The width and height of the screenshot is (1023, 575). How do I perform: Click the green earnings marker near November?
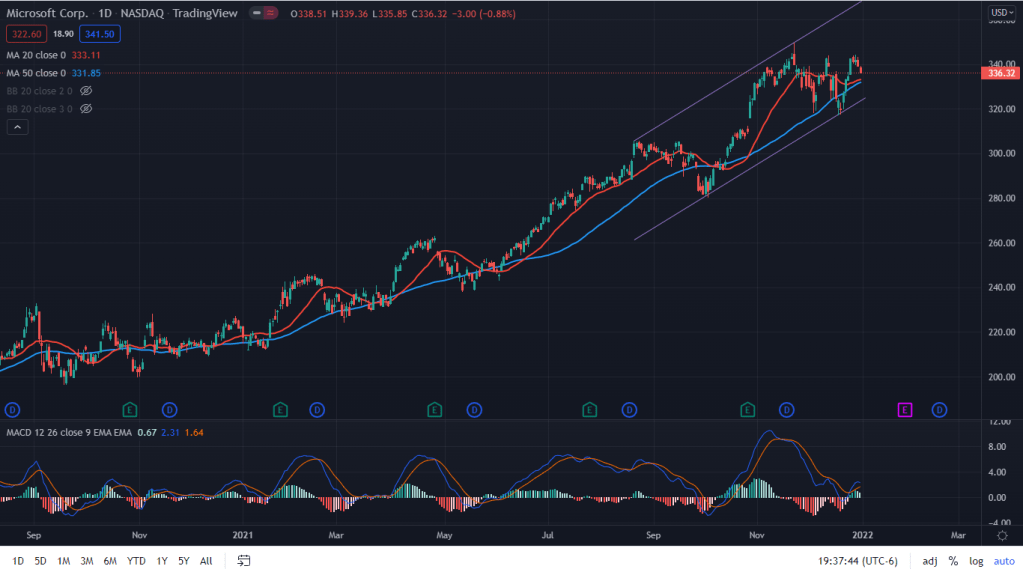pyautogui.click(x=747, y=409)
